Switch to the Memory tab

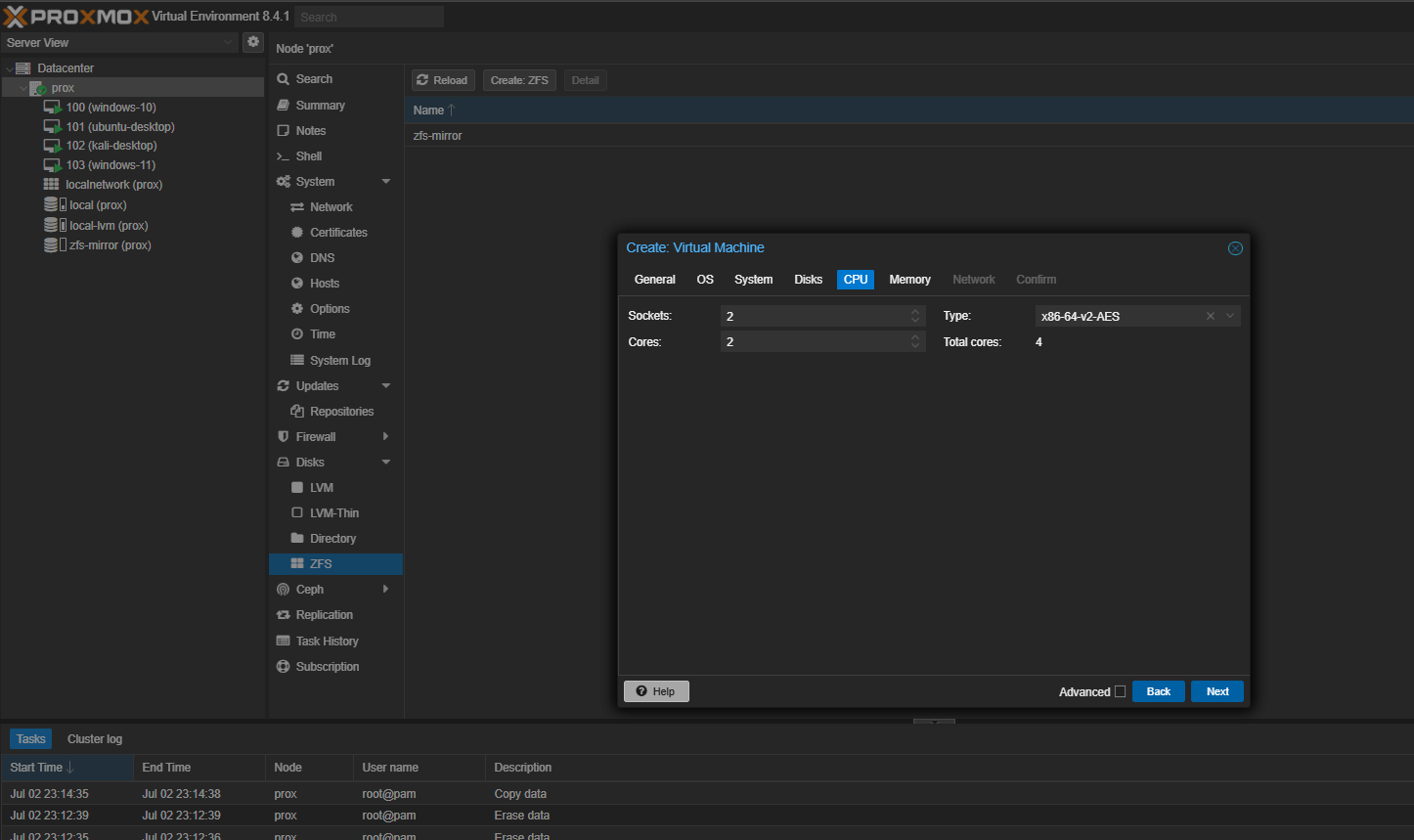point(908,279)
